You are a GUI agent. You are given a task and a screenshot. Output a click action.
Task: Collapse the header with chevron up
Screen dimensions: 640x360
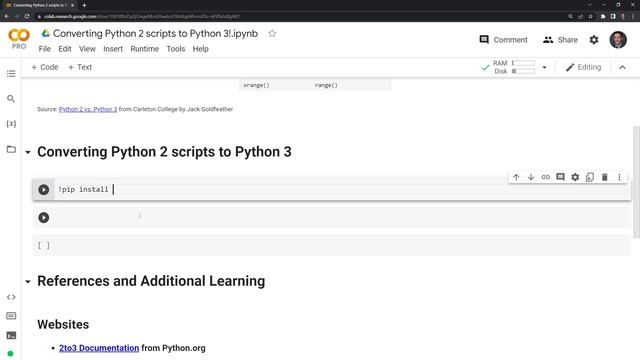pos(622,67)
